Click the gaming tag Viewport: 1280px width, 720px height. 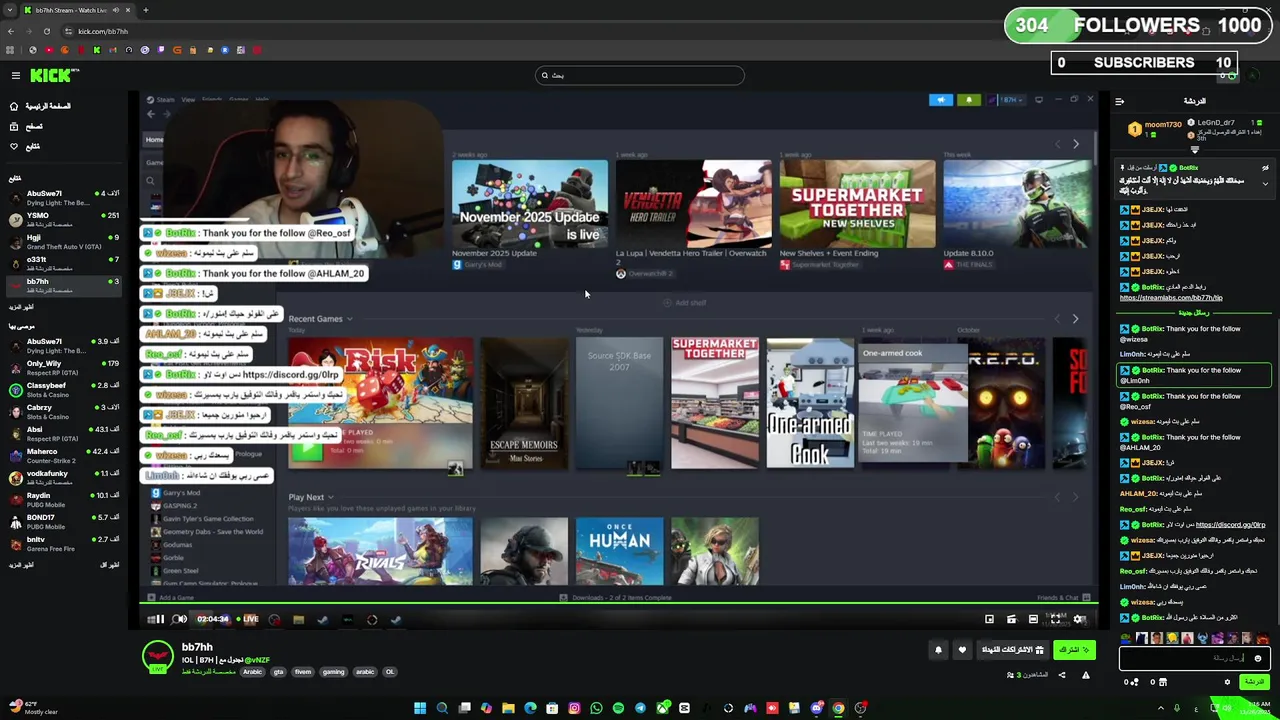click(333, 672)
